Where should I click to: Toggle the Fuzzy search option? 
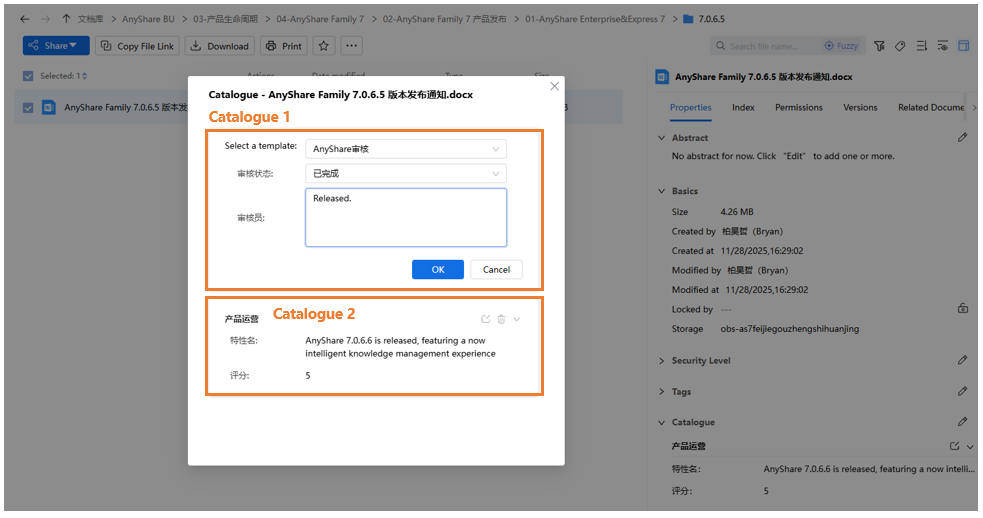(841, 46)
